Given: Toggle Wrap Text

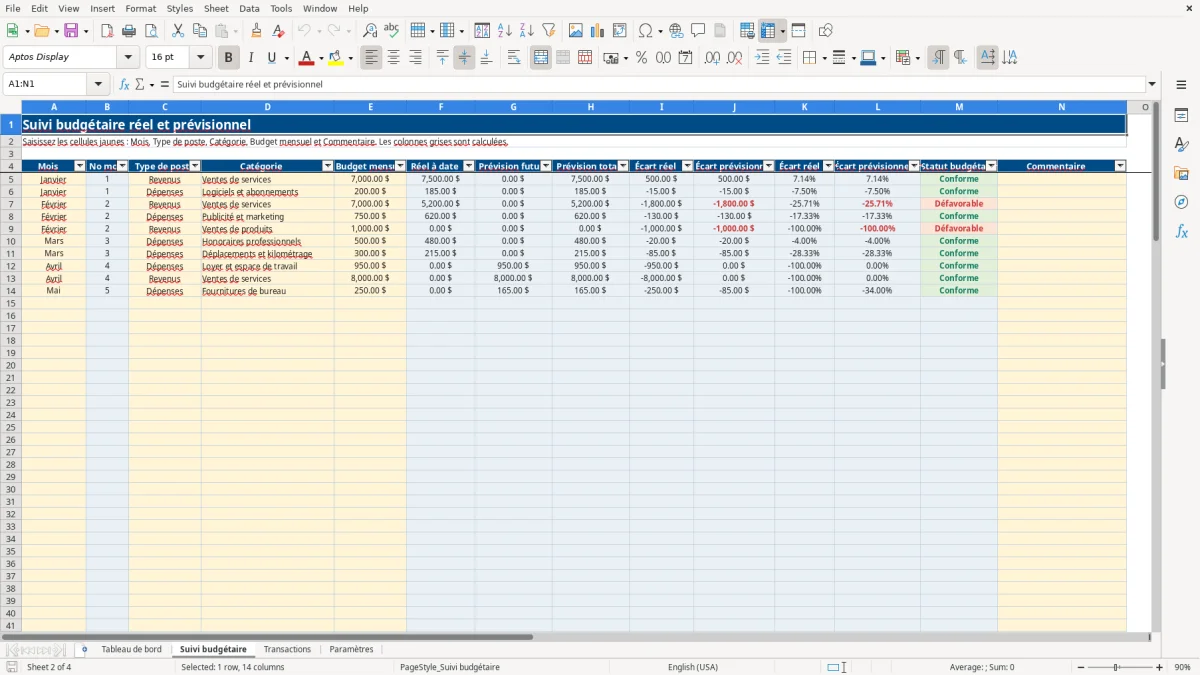Looking at the screenshot, I should pos(514,58).
